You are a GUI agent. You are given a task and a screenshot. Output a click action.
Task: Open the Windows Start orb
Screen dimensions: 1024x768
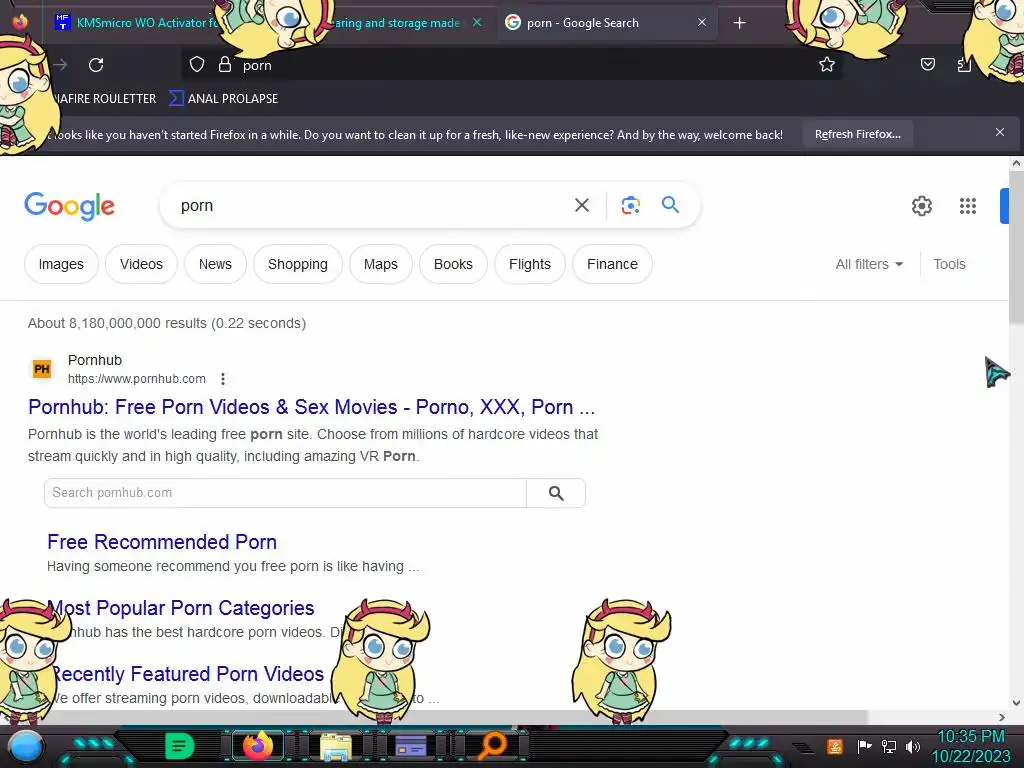point(25,747)
